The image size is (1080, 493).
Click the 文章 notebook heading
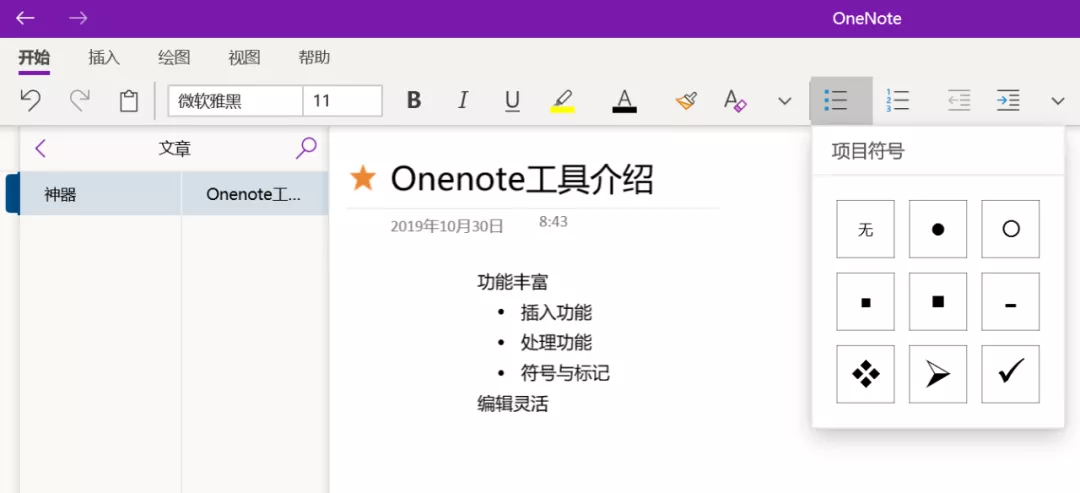174,148
